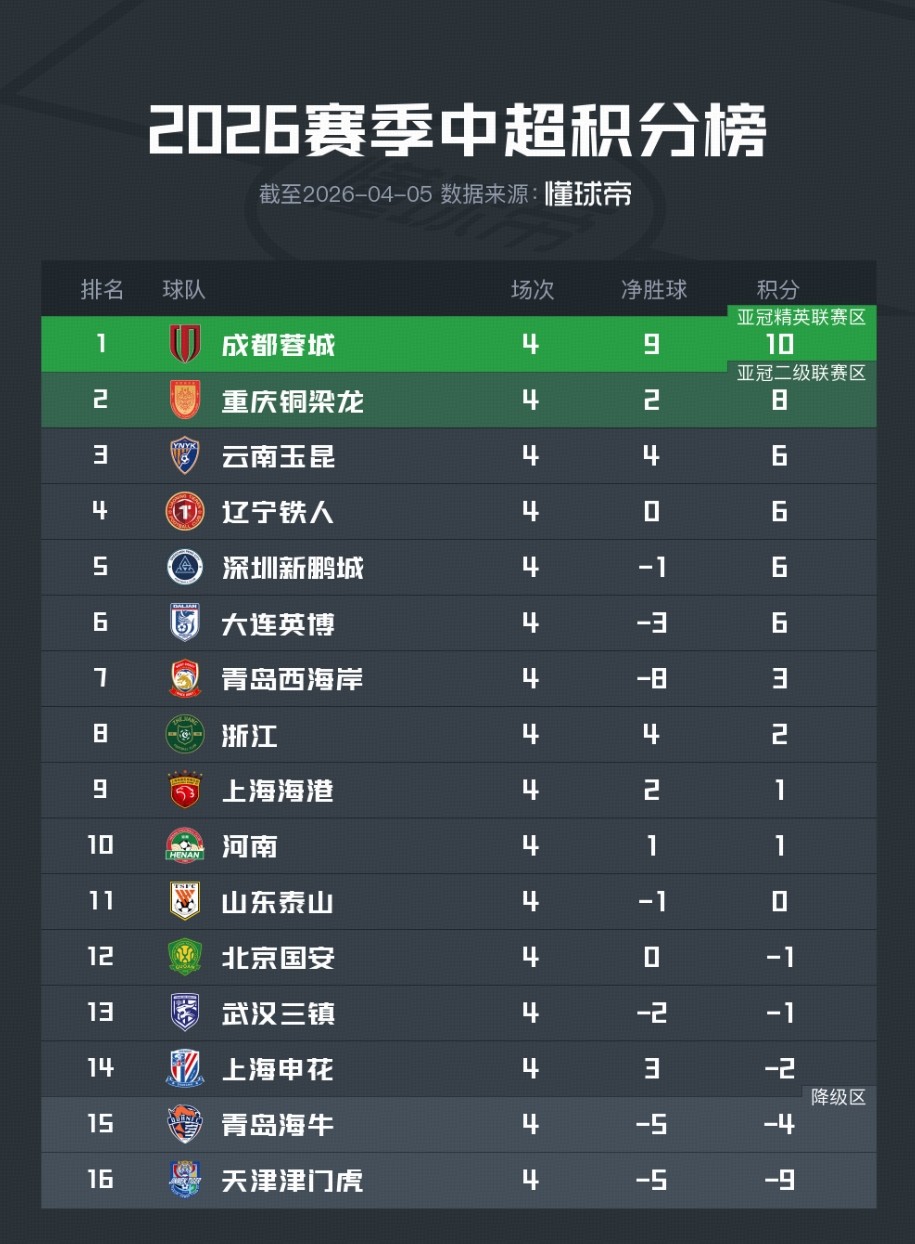Open the 大连英博 team badge
This screenshot has width=915, height=1244.
pyautogui.click(x=185, y=623)
